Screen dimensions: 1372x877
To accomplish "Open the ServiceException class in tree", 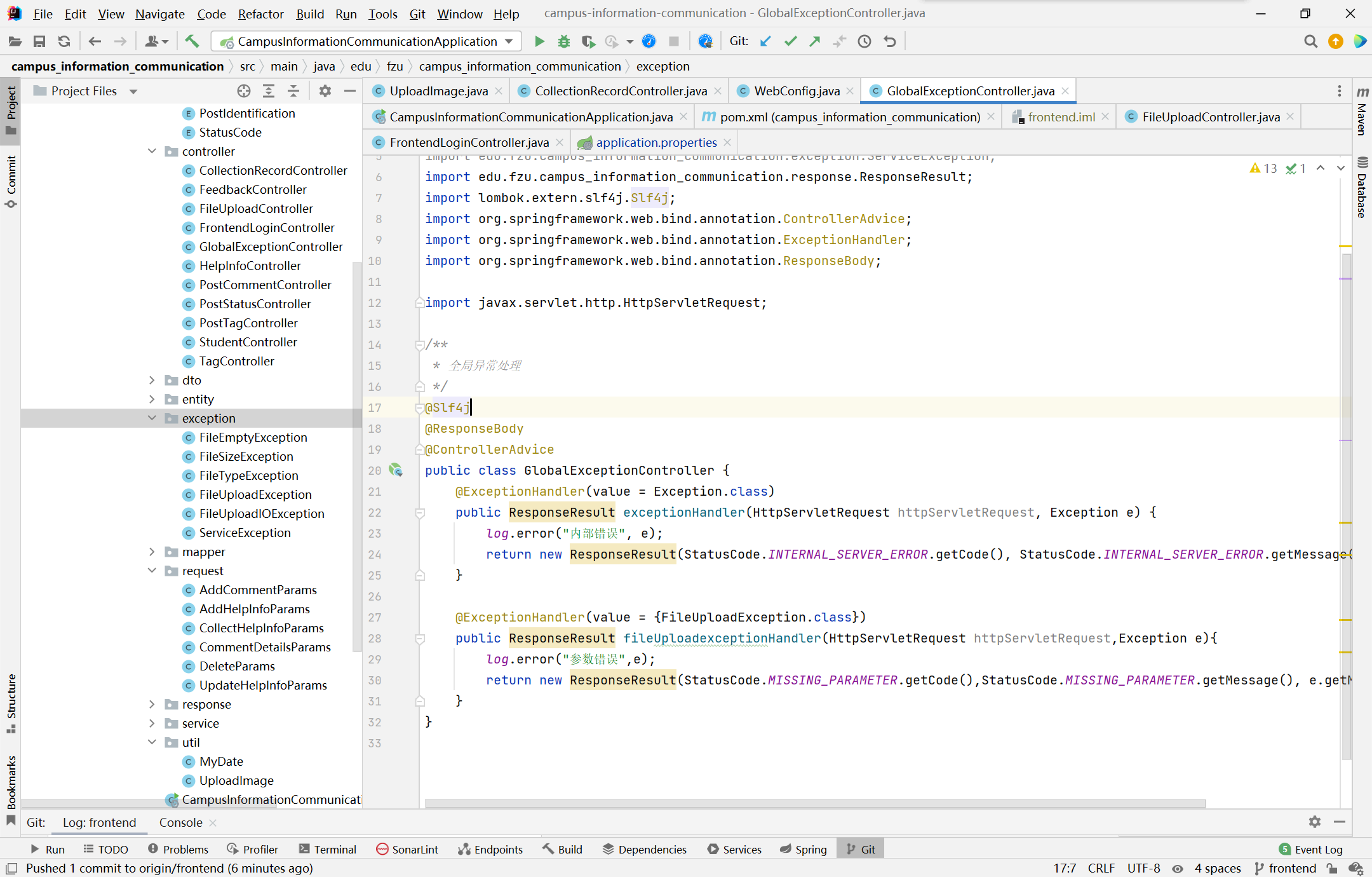I will tap(245, 533).
